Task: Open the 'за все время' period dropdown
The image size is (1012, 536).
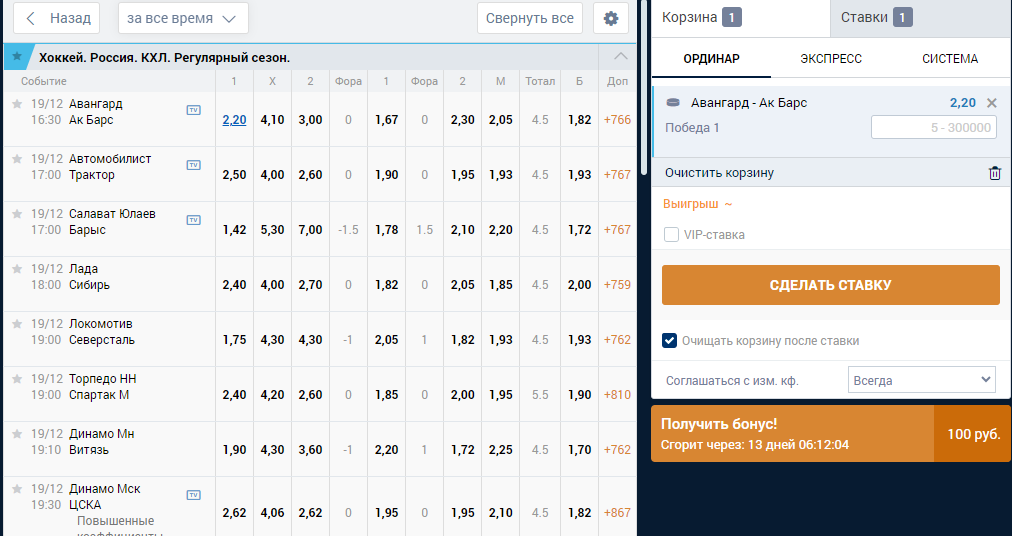Action: [x=183, y=18]
